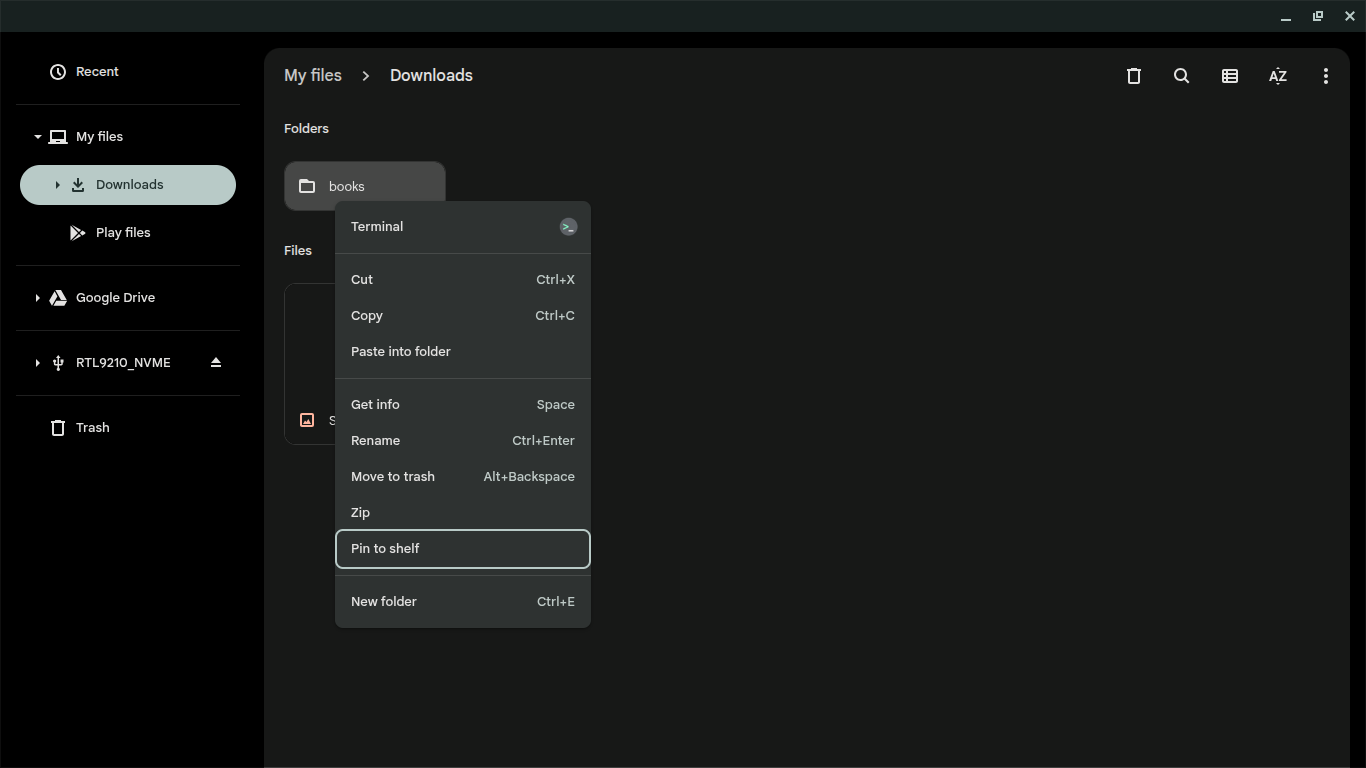Minimize the Files window
This screenshot has height=768, width=1366.
1286,17
